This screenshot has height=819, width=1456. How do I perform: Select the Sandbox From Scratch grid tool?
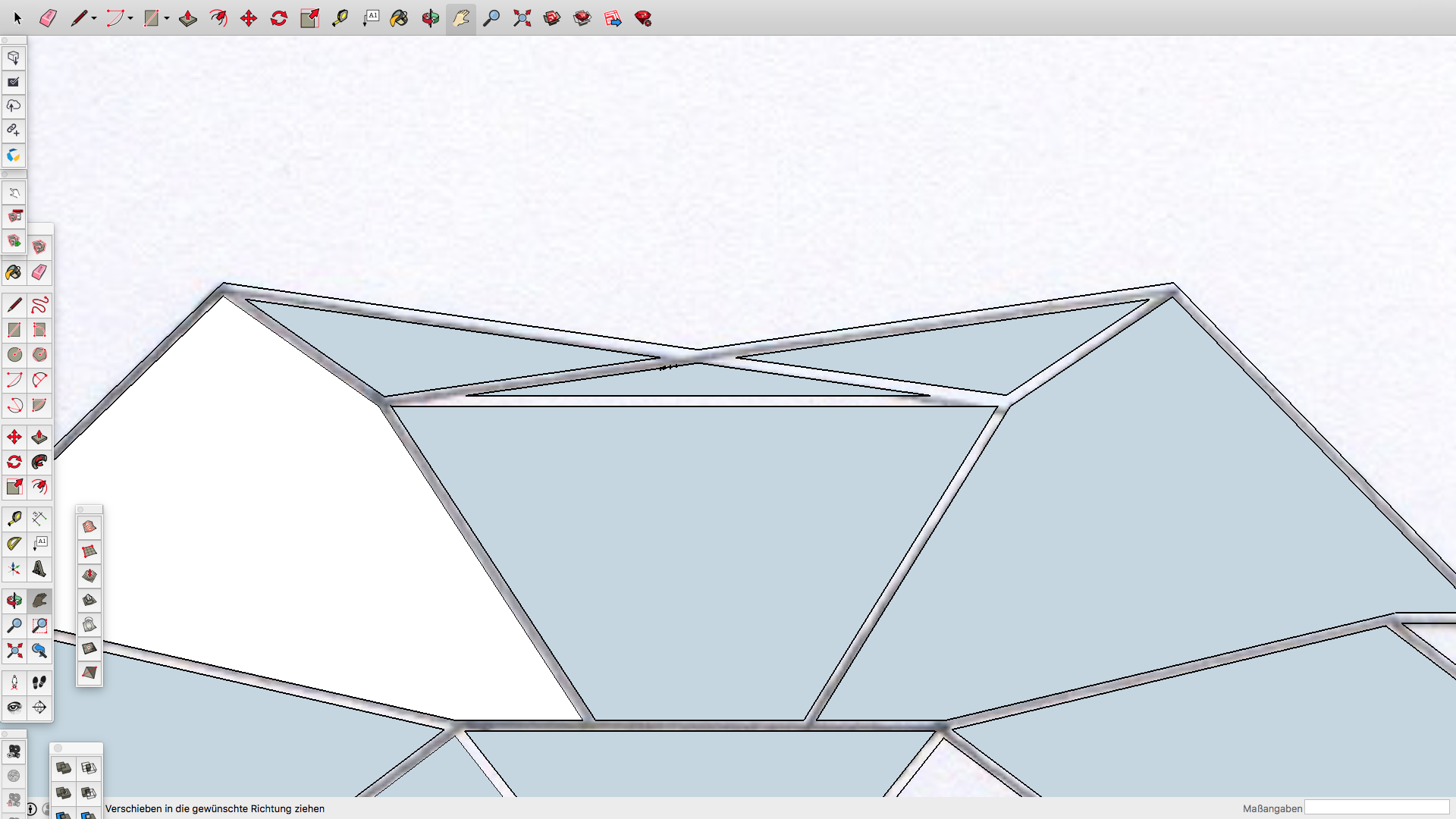tap(89, 551)
